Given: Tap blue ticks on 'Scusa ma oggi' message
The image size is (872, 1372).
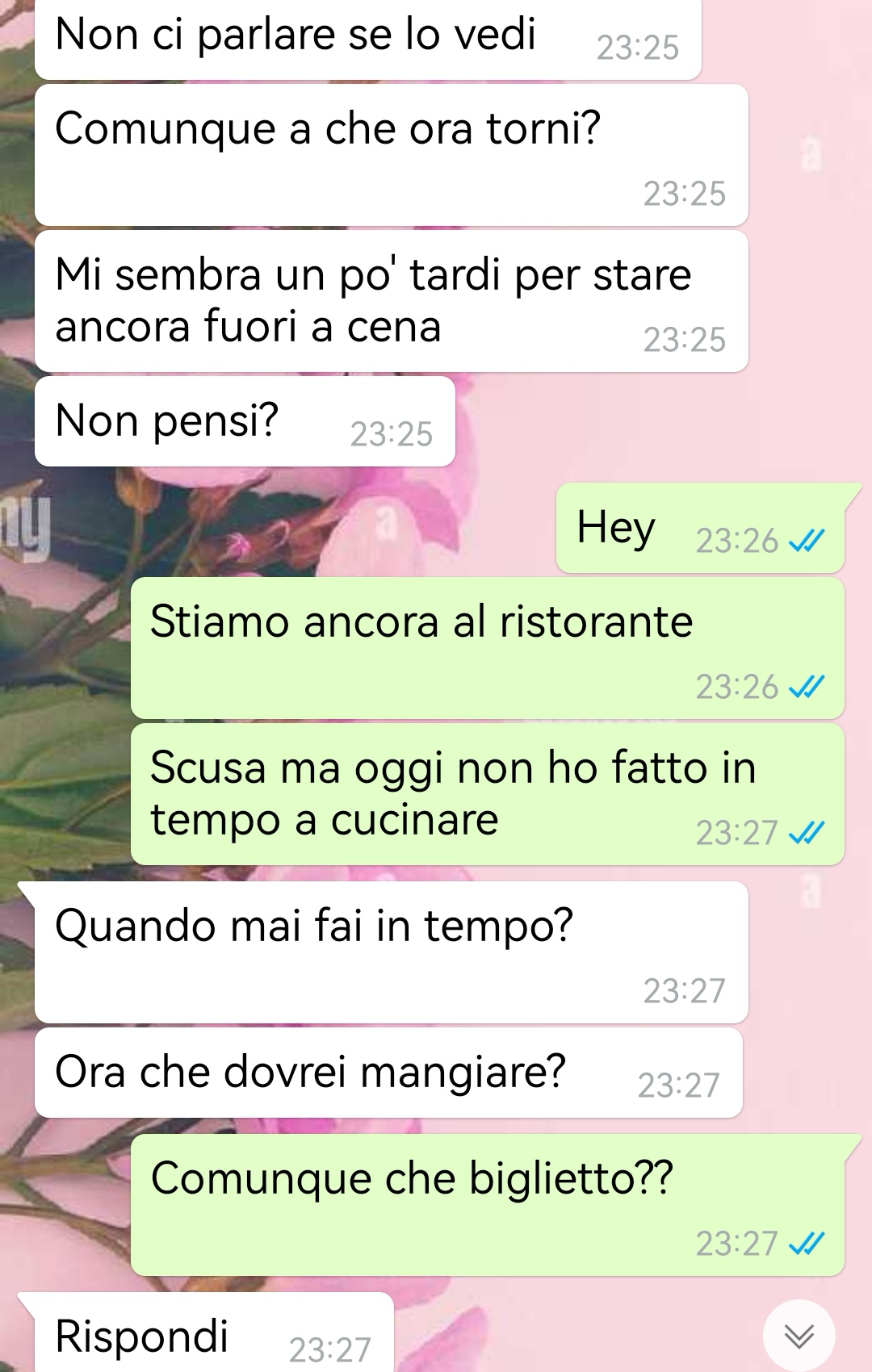Looking at the screenshot, I should pos(807,833).
